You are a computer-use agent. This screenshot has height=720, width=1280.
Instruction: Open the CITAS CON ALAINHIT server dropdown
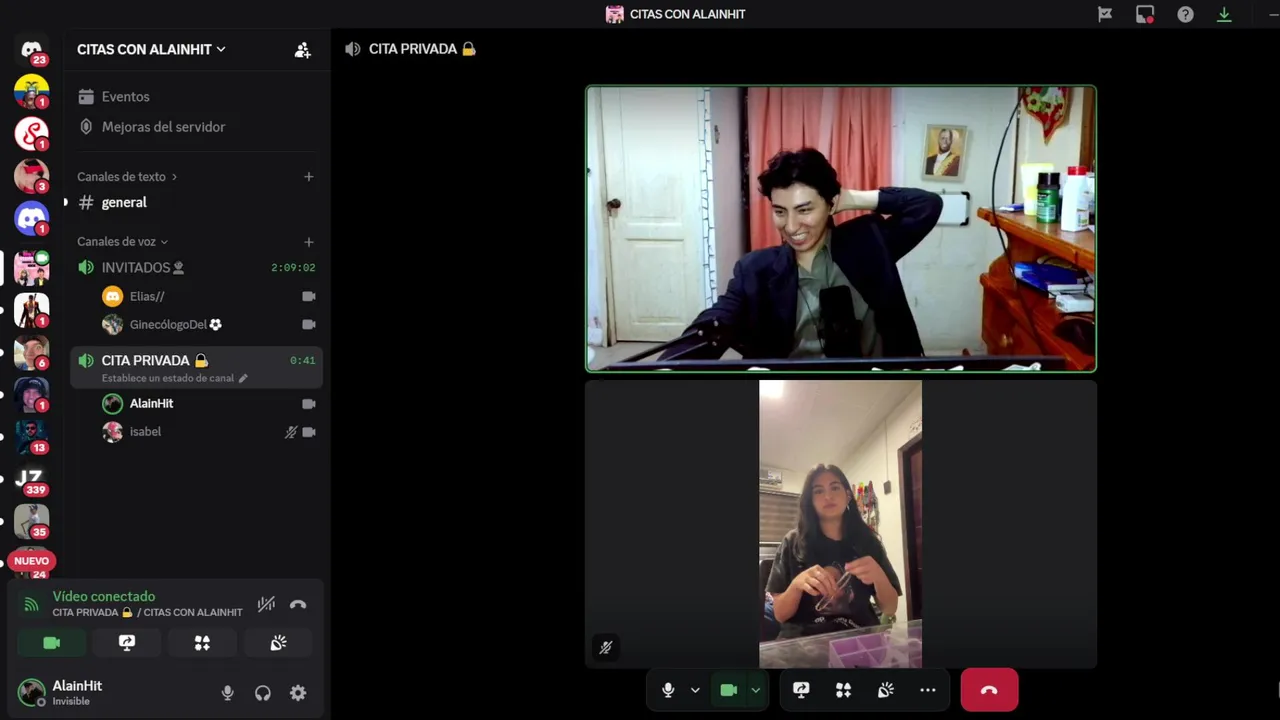pyautogui.click(x=151, y=49)
